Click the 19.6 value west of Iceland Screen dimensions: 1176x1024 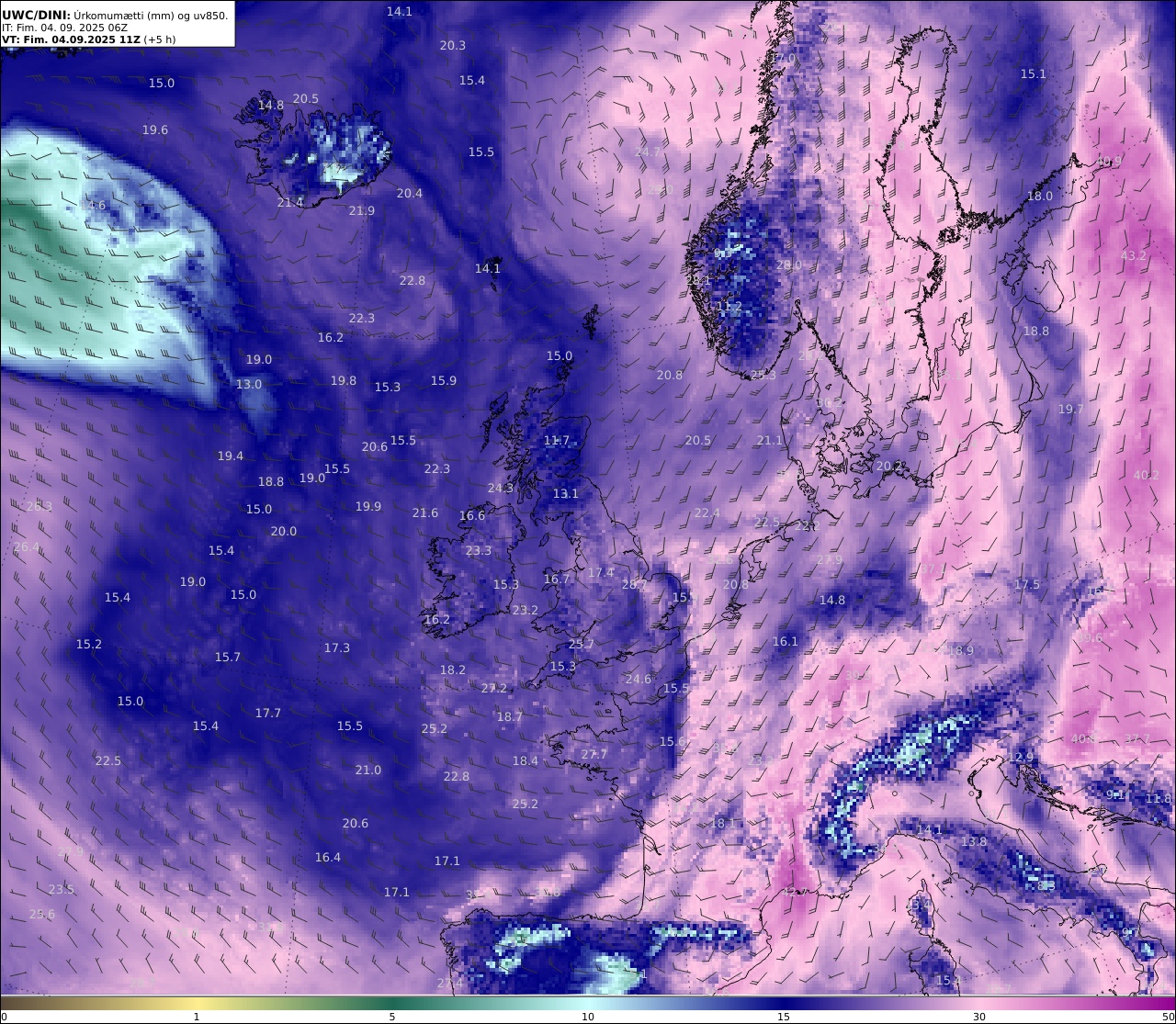pos(155,130)
